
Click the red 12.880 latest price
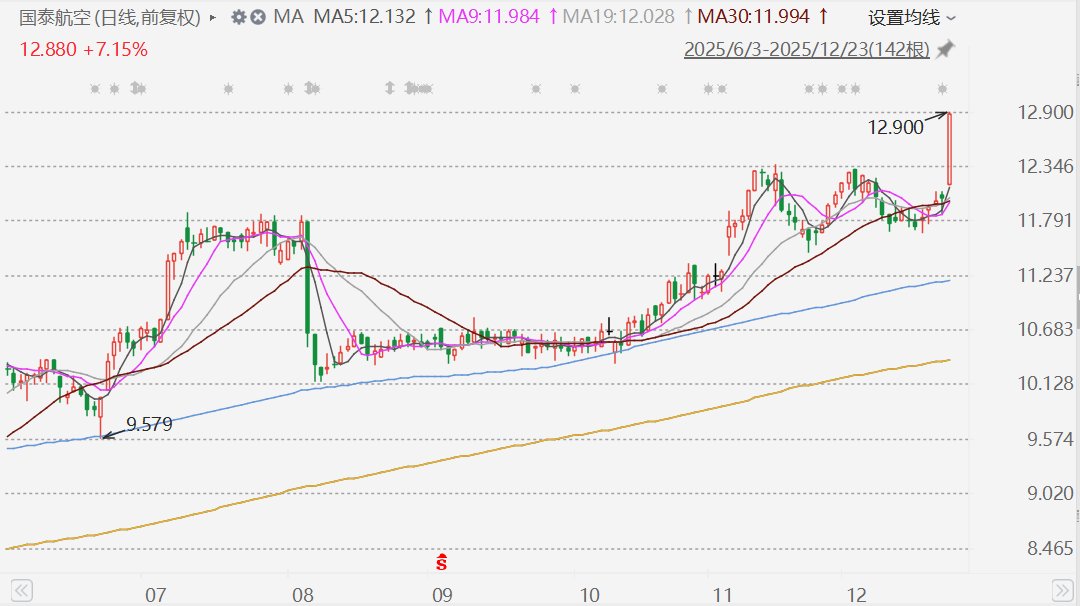48,50
